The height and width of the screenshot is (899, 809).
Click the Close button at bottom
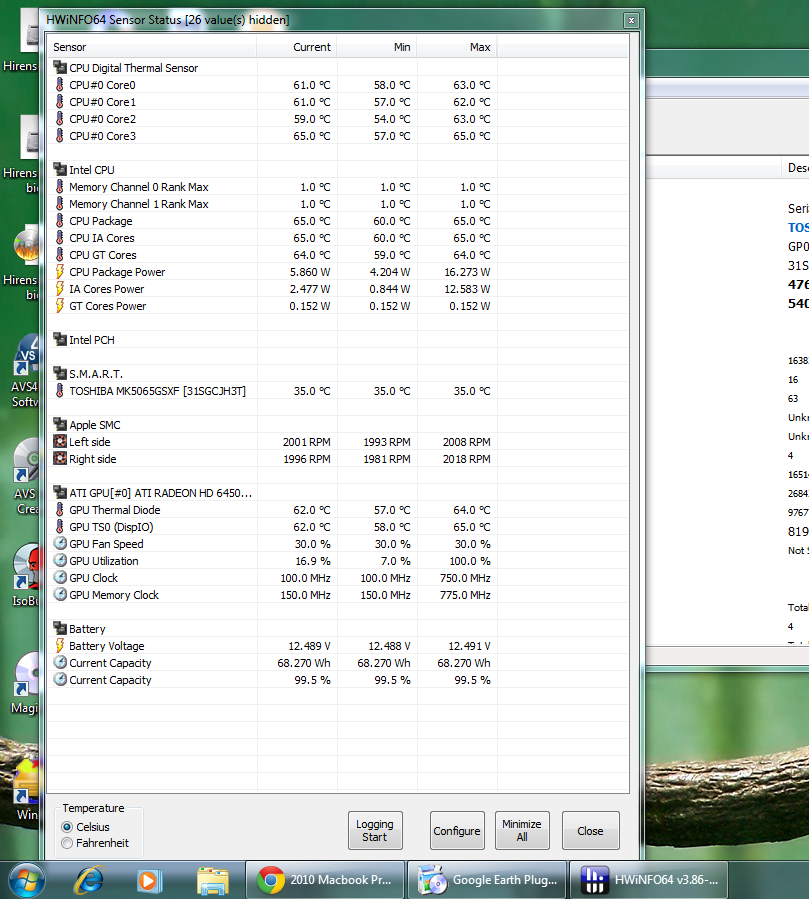(x=590, y=830)
